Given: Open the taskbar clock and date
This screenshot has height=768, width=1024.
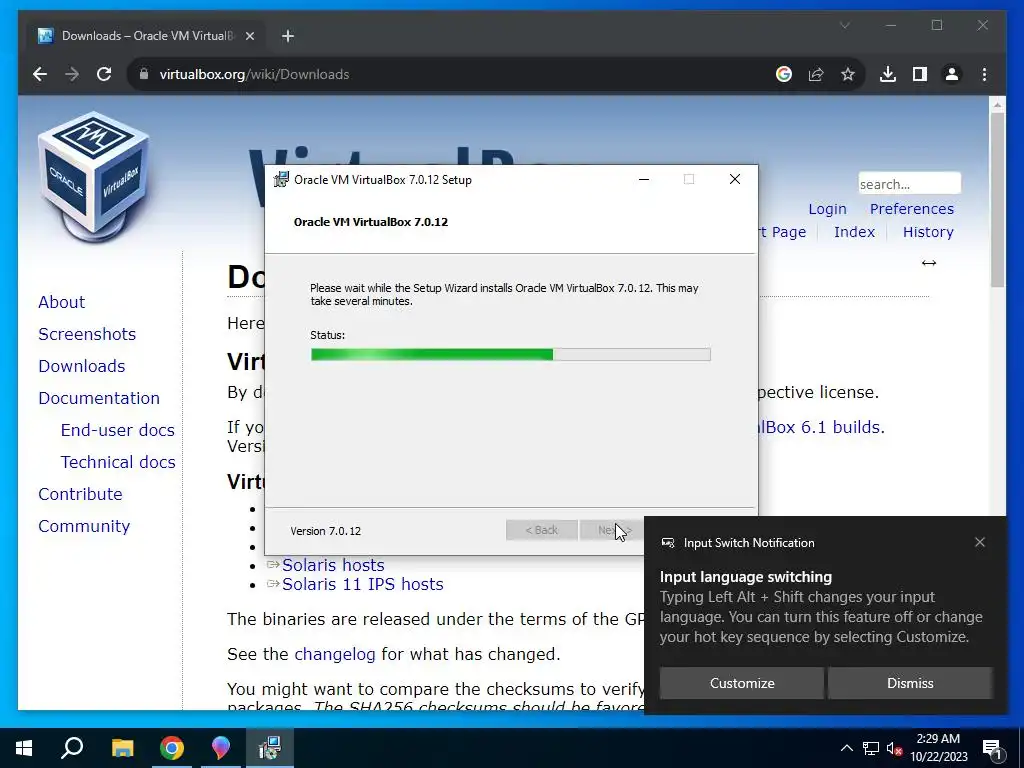Looking at the screenshot, I should [938, 748].
